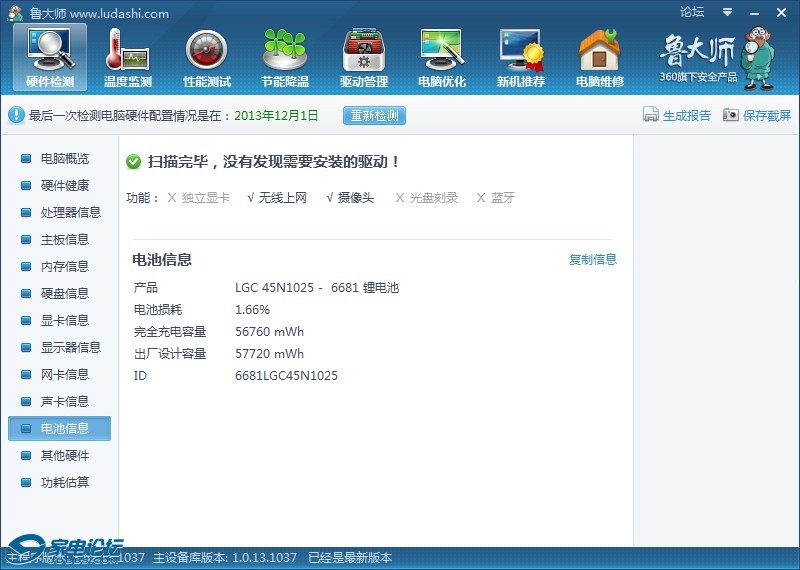The image size is (800, 570).
Task: Click the 电池信息 section heading
Action: pyautogui.click(x=162, y=260)
